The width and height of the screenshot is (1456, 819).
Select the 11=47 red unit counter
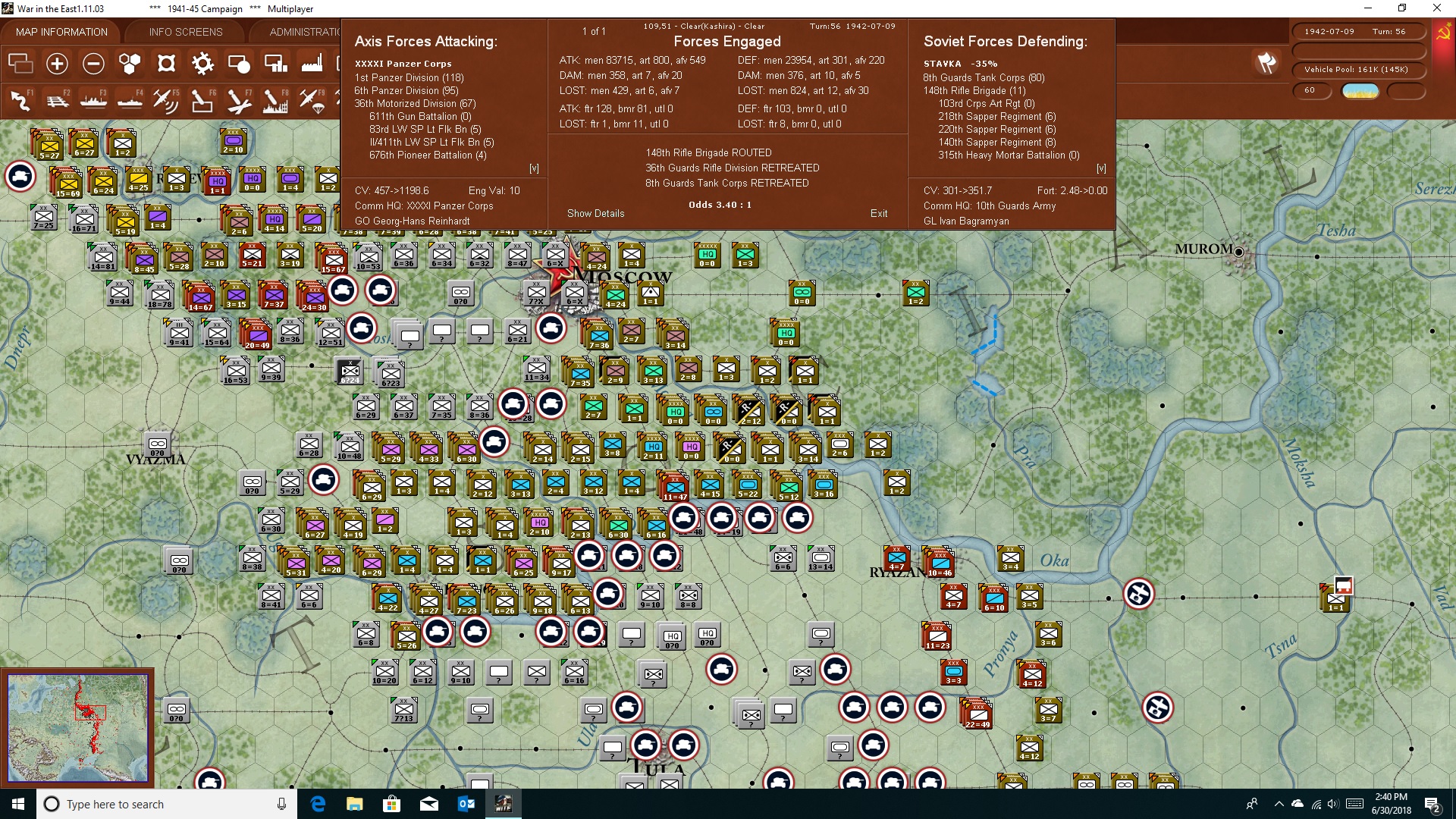(673, 487)
